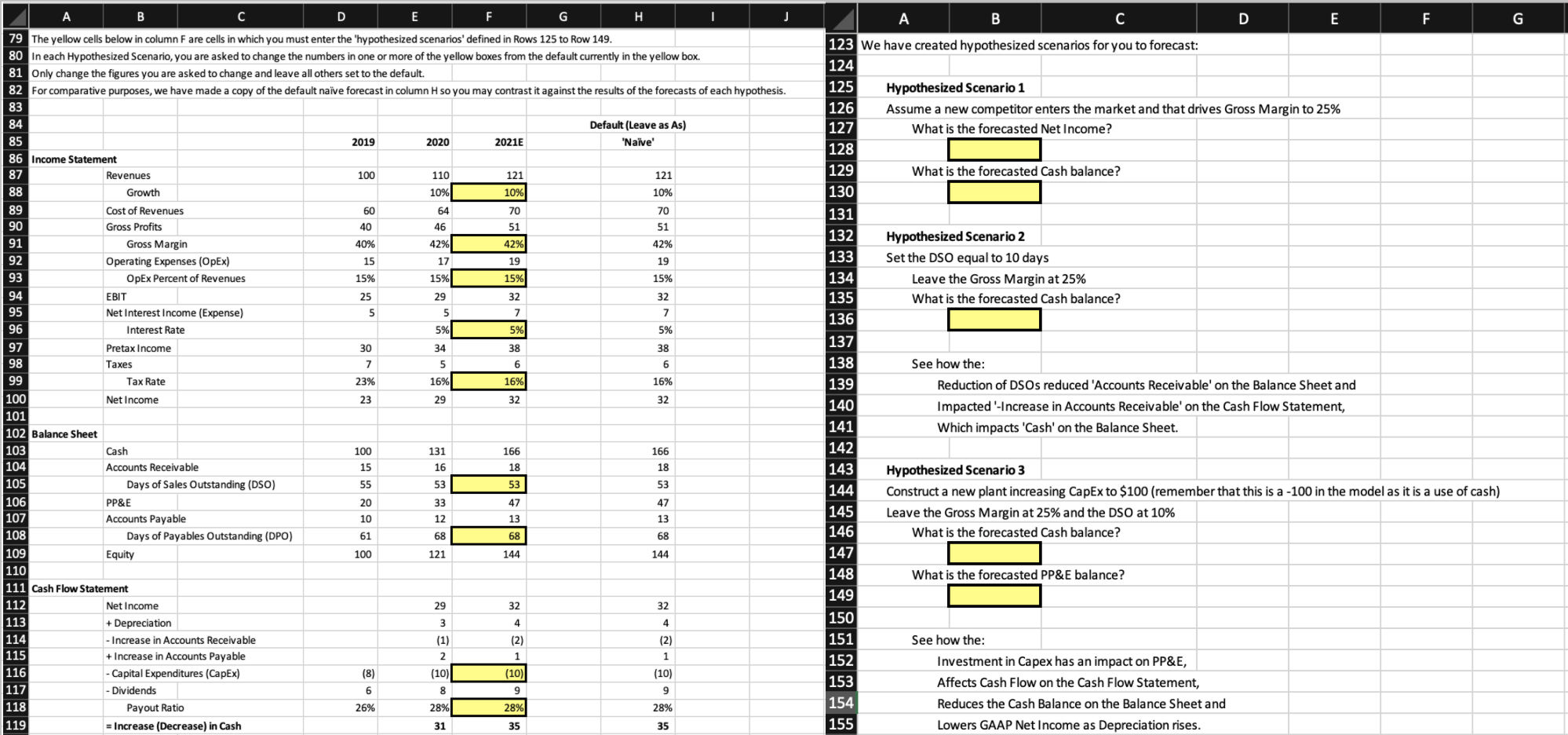Click the 'Accounts Receivable' balance sheet label
Image resolution: width=1568 pixels, height=735 pixels.
point(152,467)
